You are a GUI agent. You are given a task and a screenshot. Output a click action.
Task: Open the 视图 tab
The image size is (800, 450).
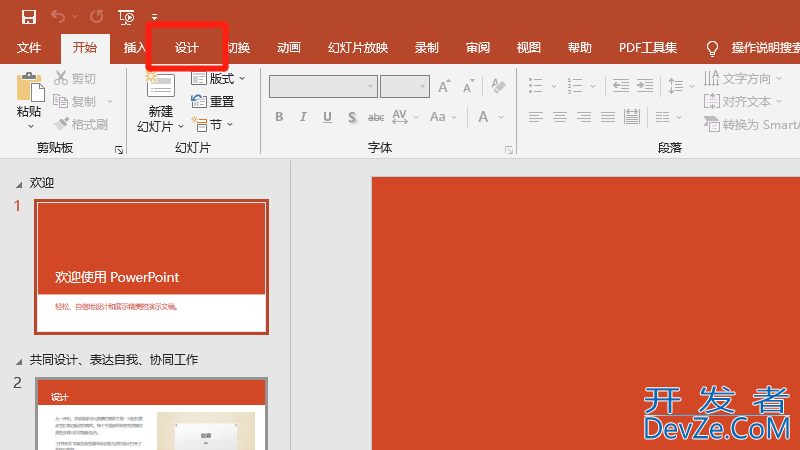529,48
